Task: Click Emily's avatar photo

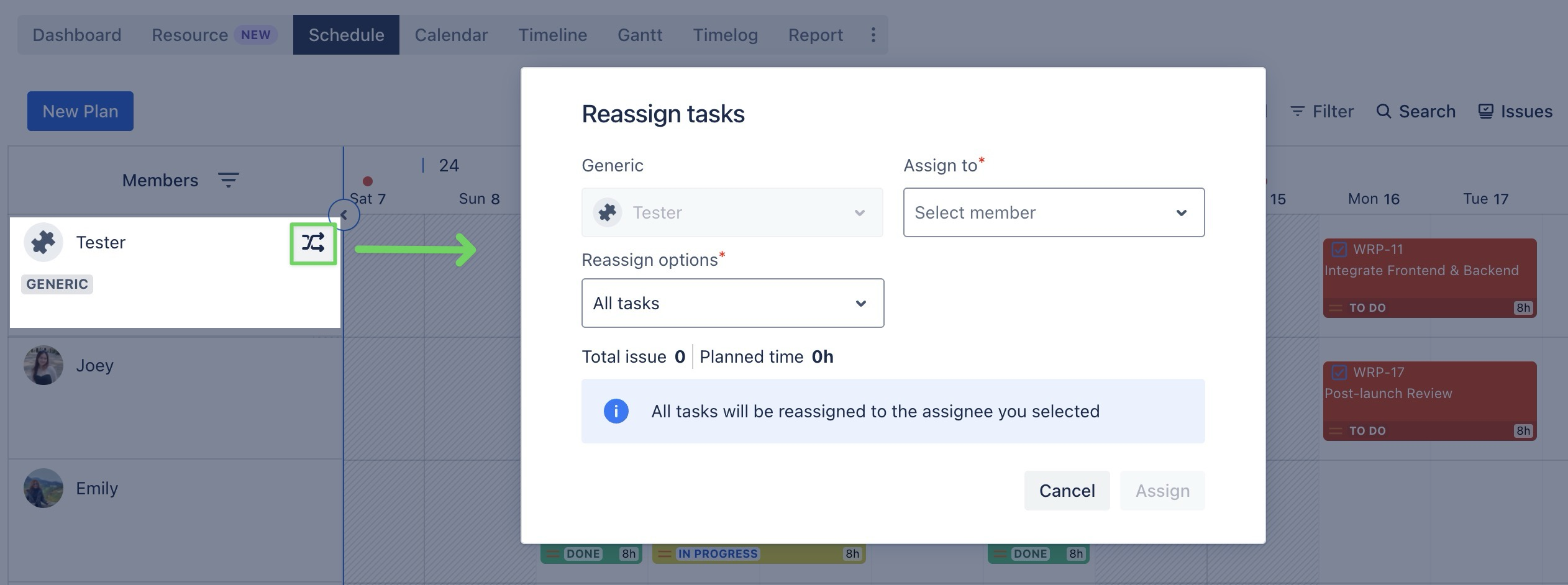Action: [x=43, y=488]
